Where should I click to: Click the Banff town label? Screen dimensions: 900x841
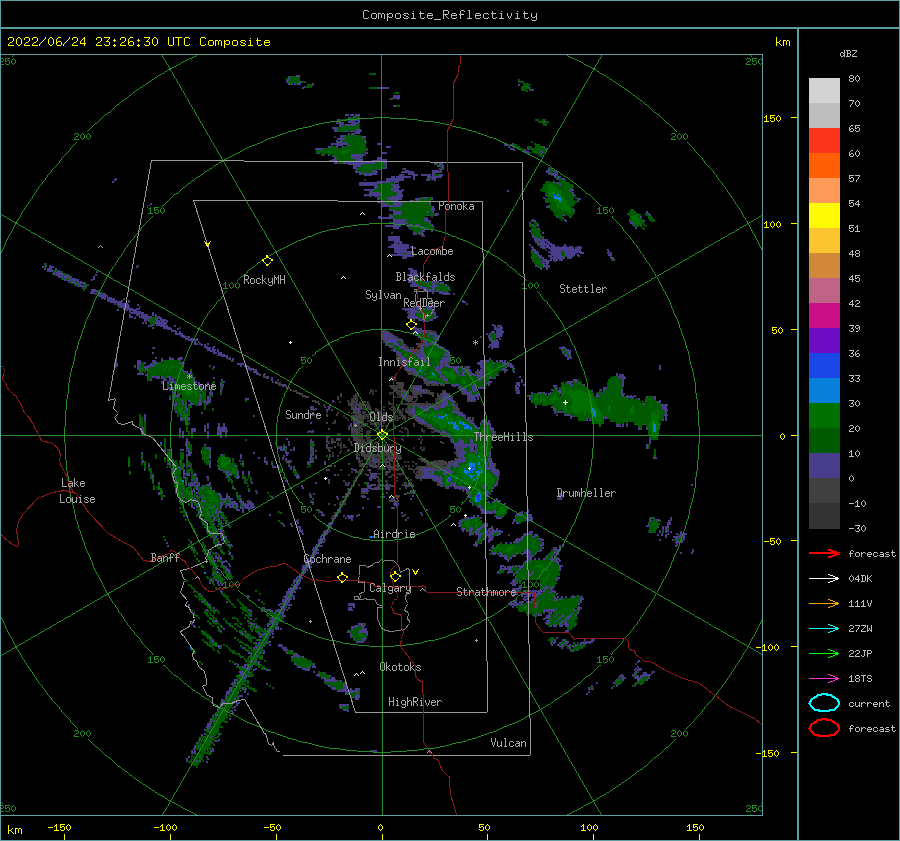coord(165,557)
